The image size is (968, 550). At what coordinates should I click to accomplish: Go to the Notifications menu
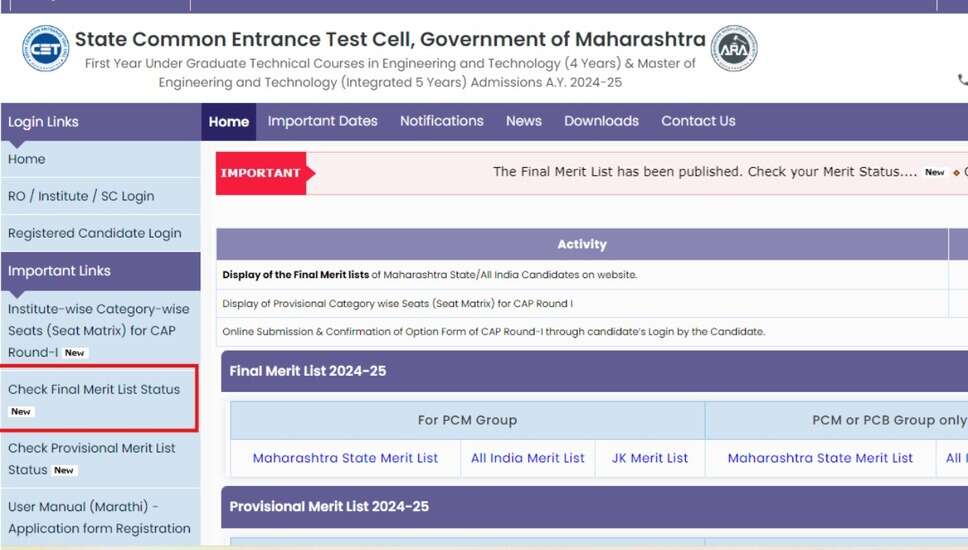click(x=441, y=121)
